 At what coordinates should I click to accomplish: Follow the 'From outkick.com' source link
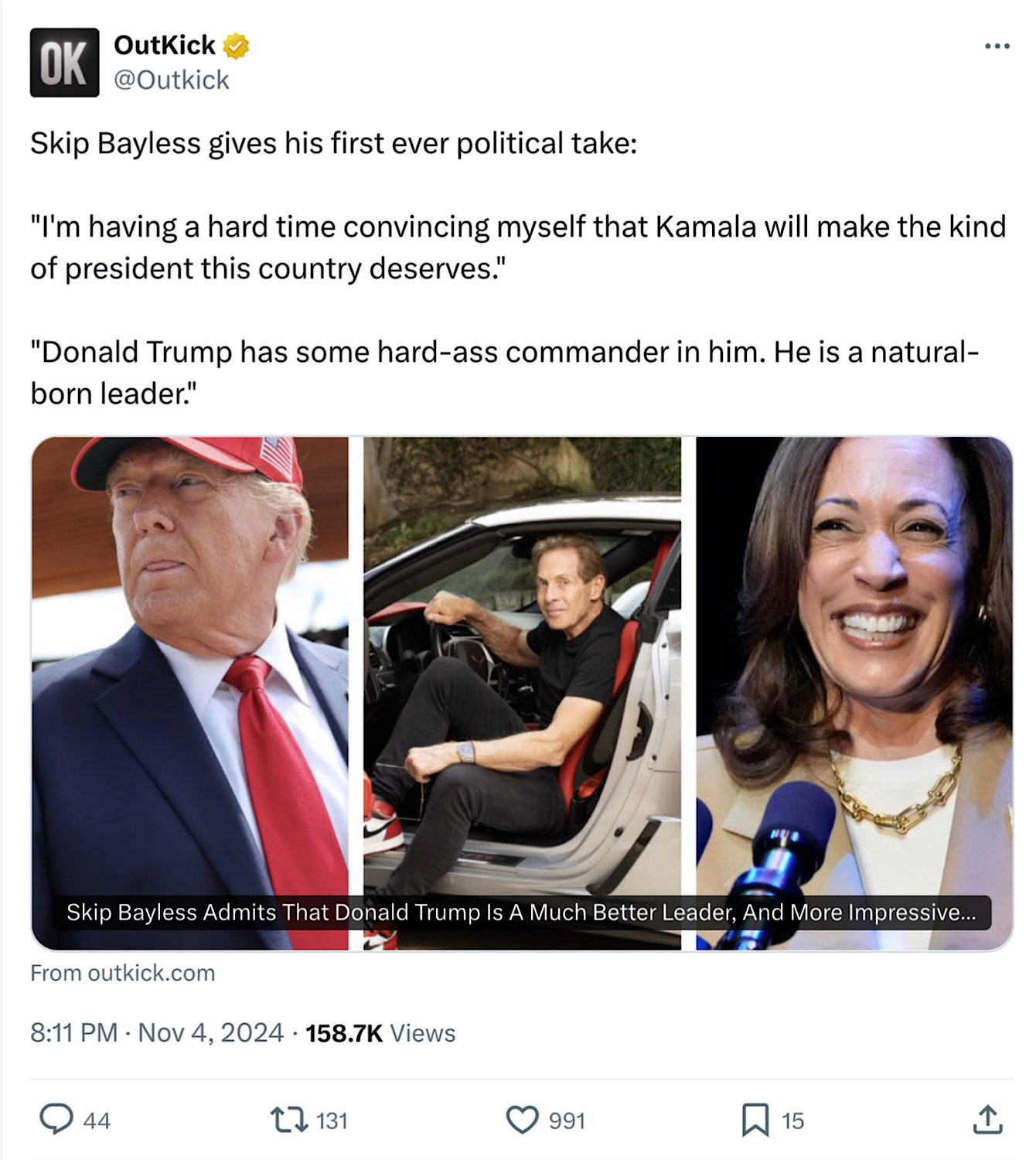pos(123,973)
